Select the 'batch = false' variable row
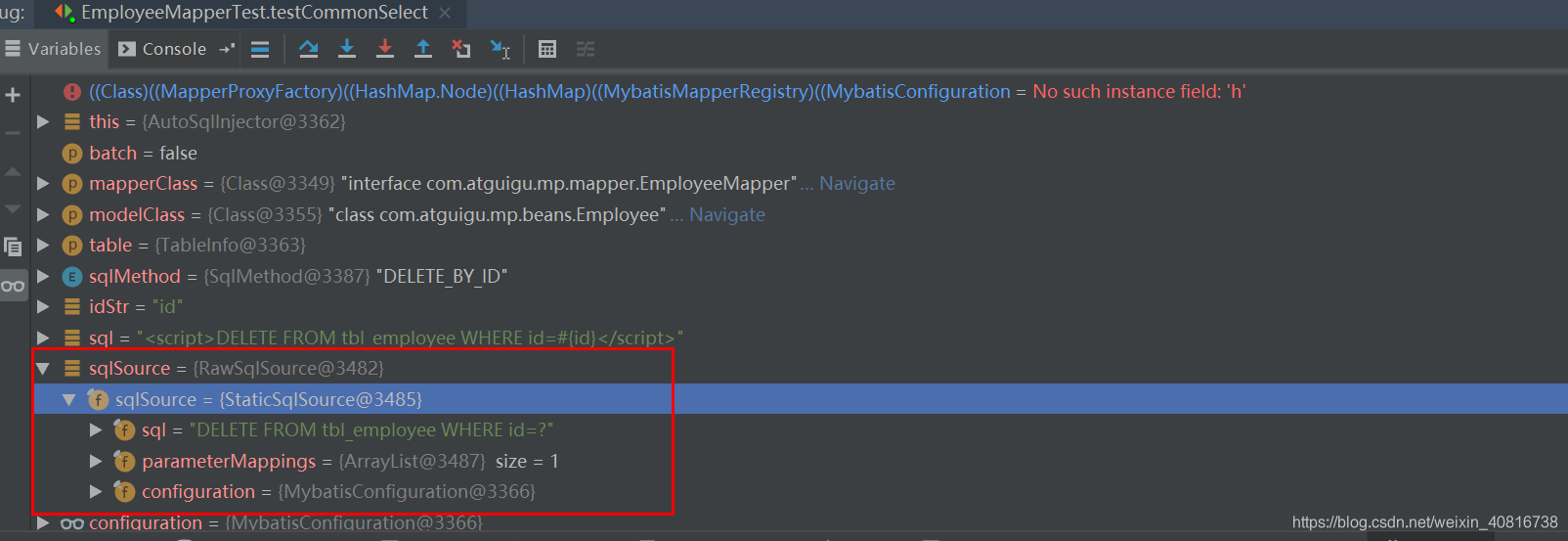This screenshot has width=1568, height=541. 800,153
